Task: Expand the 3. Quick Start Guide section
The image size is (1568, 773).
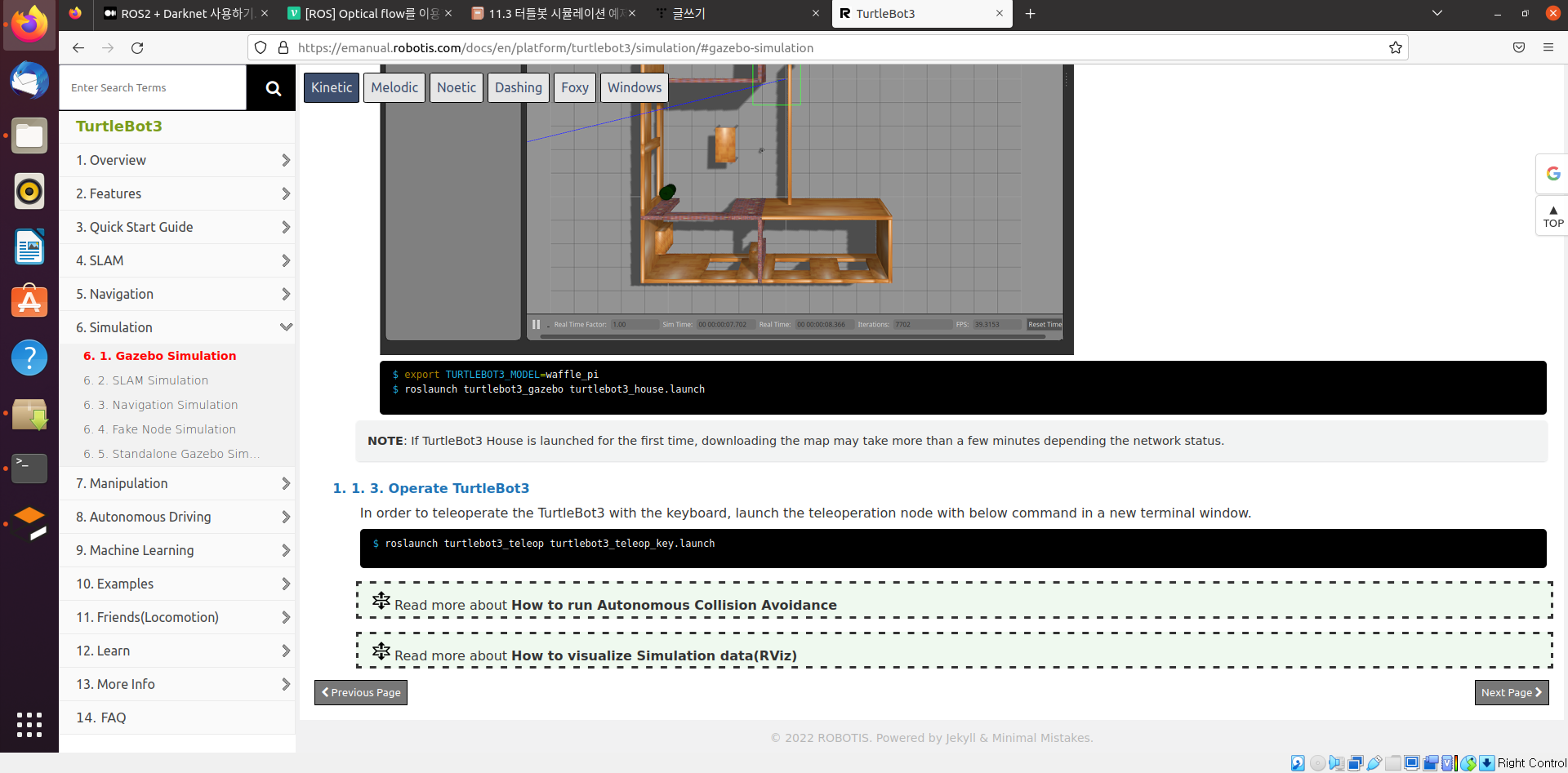Action: pos(177,227)
